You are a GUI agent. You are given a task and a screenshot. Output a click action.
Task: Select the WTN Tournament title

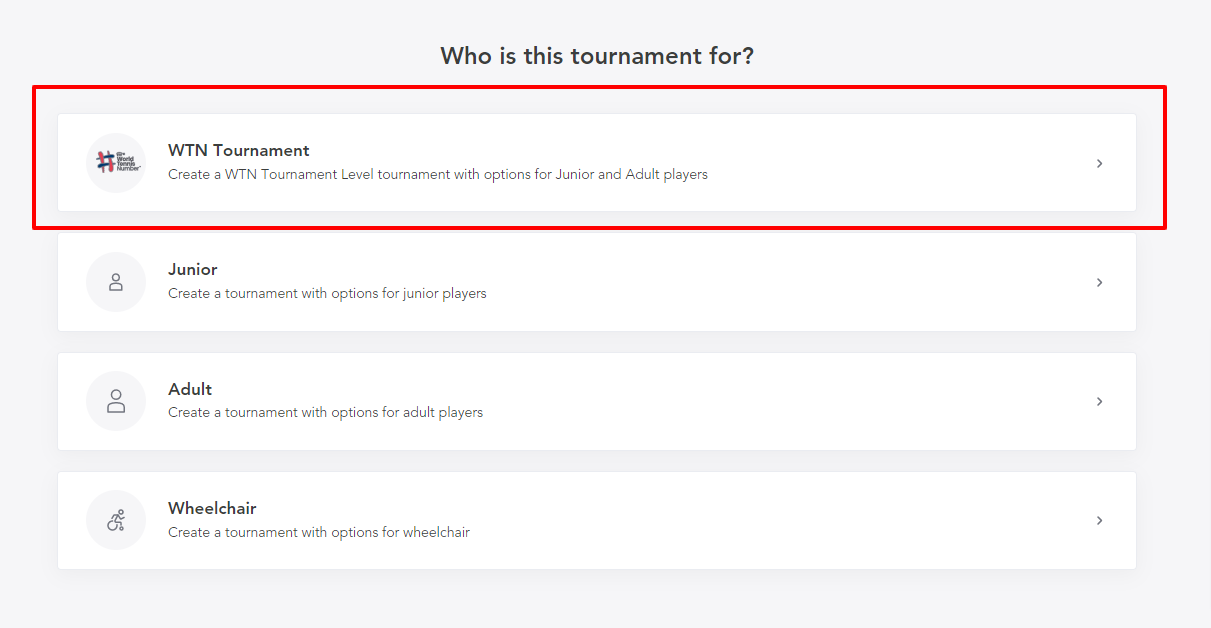tap(239, 151)
